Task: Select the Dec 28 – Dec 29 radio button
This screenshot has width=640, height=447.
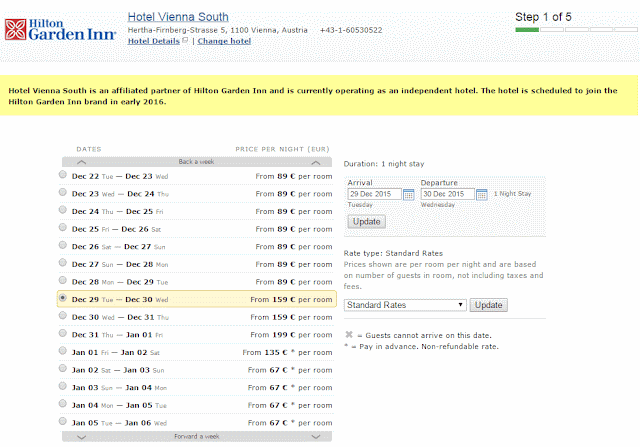Action: tap(62, 280)
